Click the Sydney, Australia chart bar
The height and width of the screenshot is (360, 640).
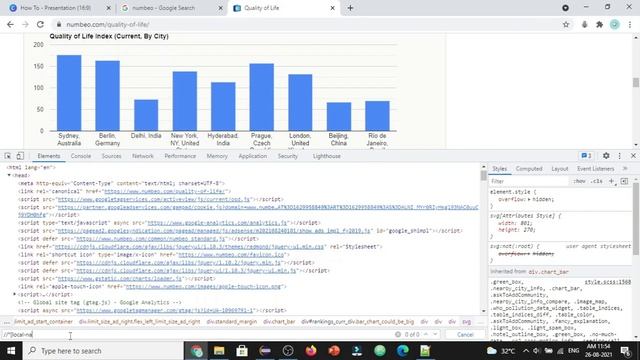(x=69, y=93)
